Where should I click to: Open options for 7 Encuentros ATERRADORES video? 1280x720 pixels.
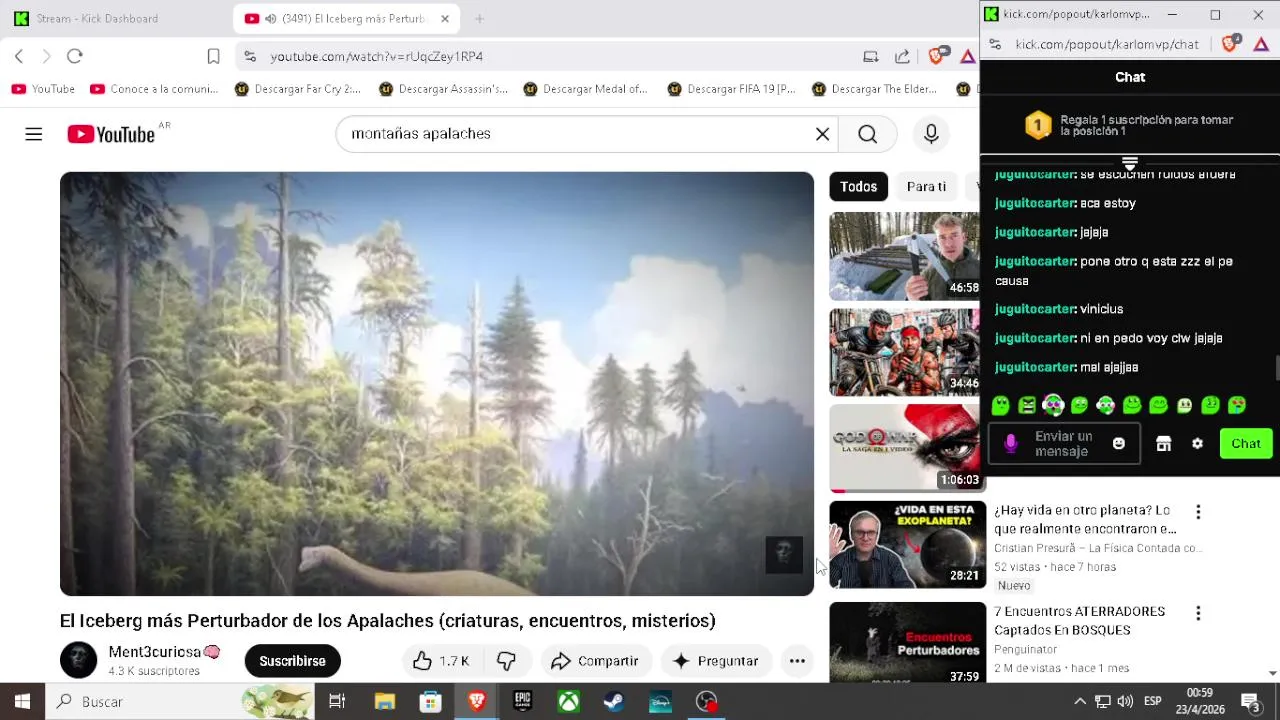tap(1198, 613)
